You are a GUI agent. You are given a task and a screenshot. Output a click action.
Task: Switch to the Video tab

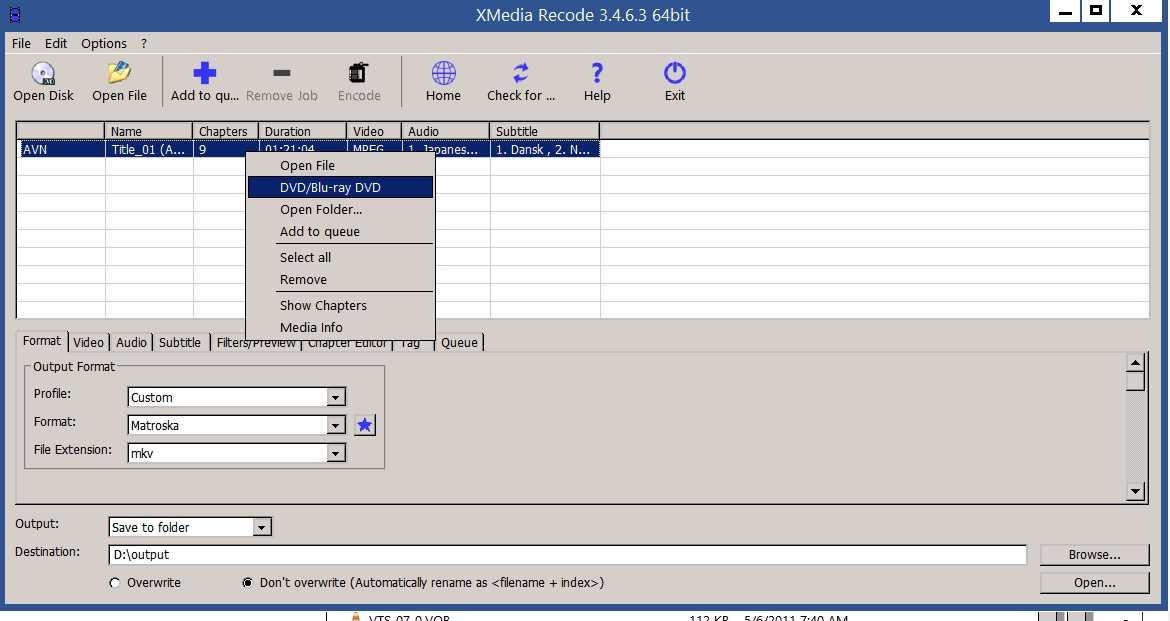88,343
